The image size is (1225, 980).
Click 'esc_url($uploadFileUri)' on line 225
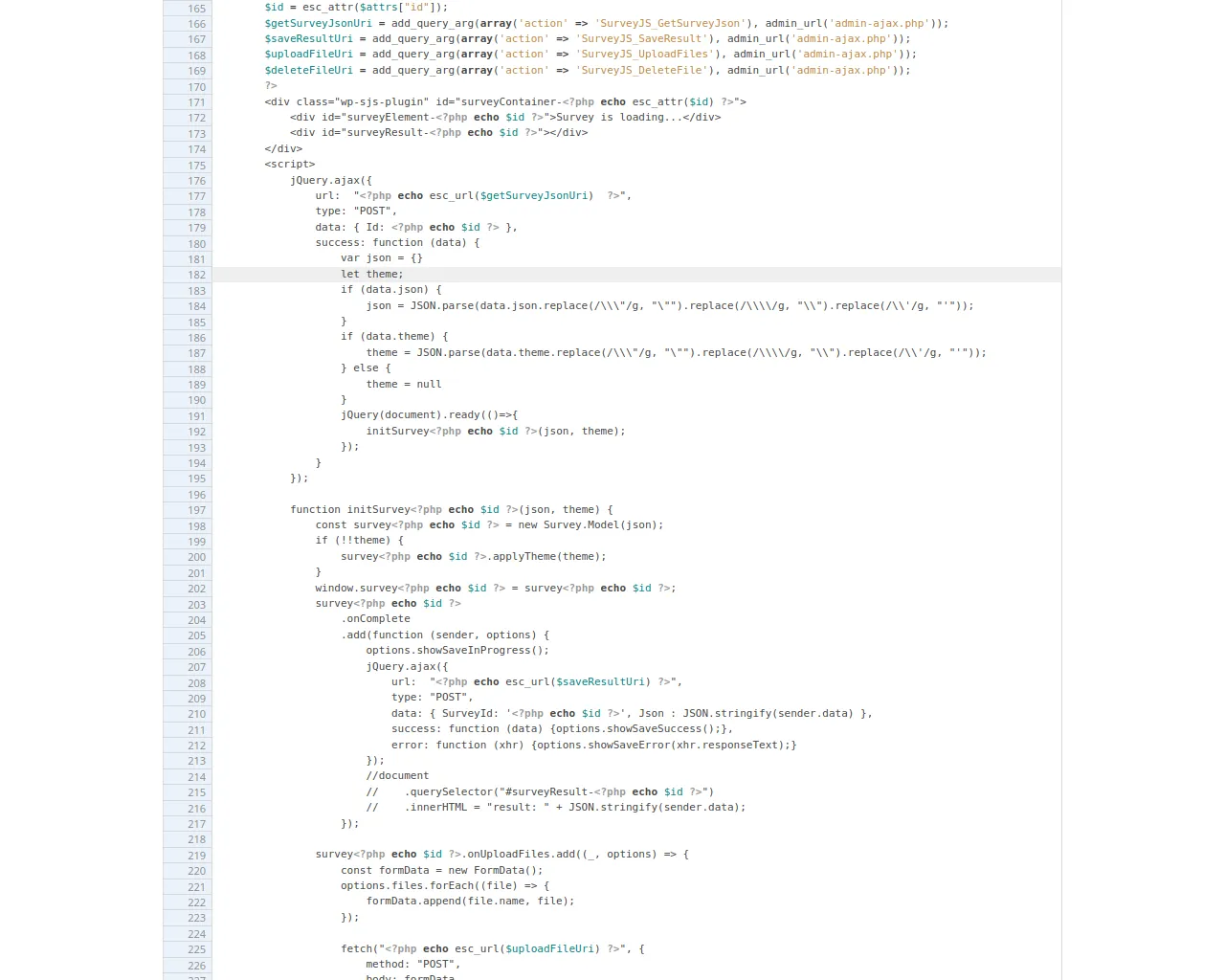pos(527,949)
